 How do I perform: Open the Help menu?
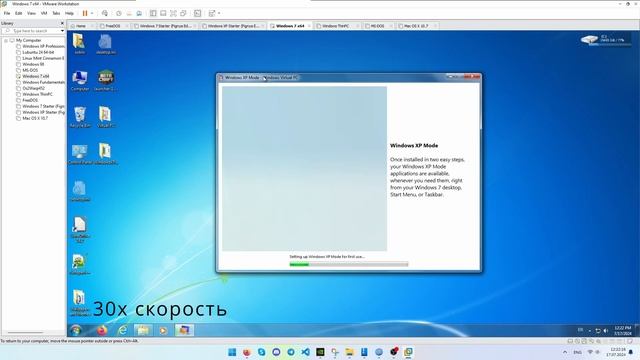pyautogui.click(x=69, y=13)
